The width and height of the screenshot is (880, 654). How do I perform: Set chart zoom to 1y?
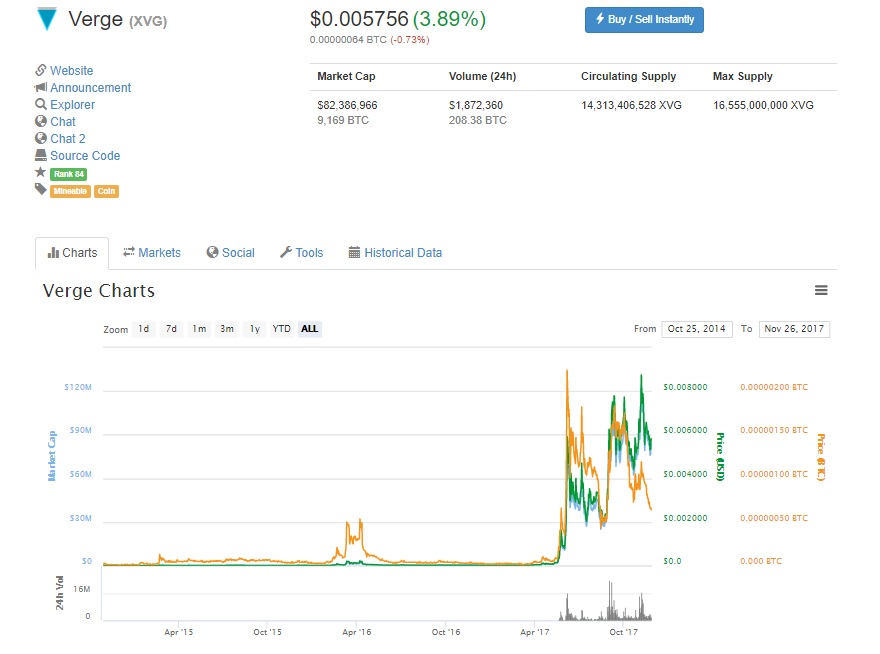(255, 329)
